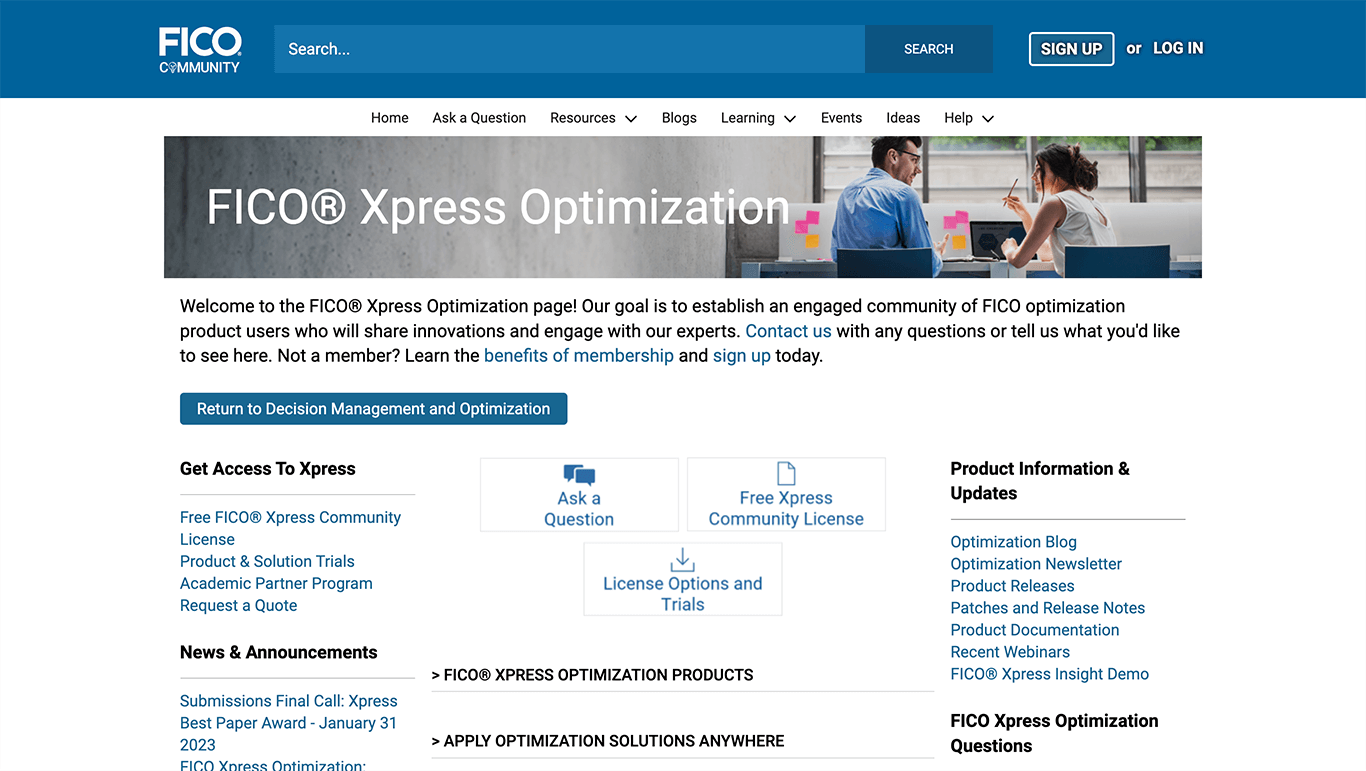Go to the Home menu item
This screenshot has width=1366, height=771.
pos(390,118)
